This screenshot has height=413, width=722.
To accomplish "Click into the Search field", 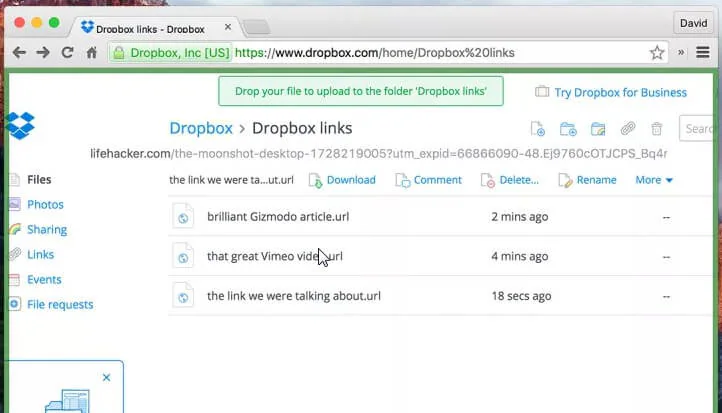I will [x=696, y=128].
